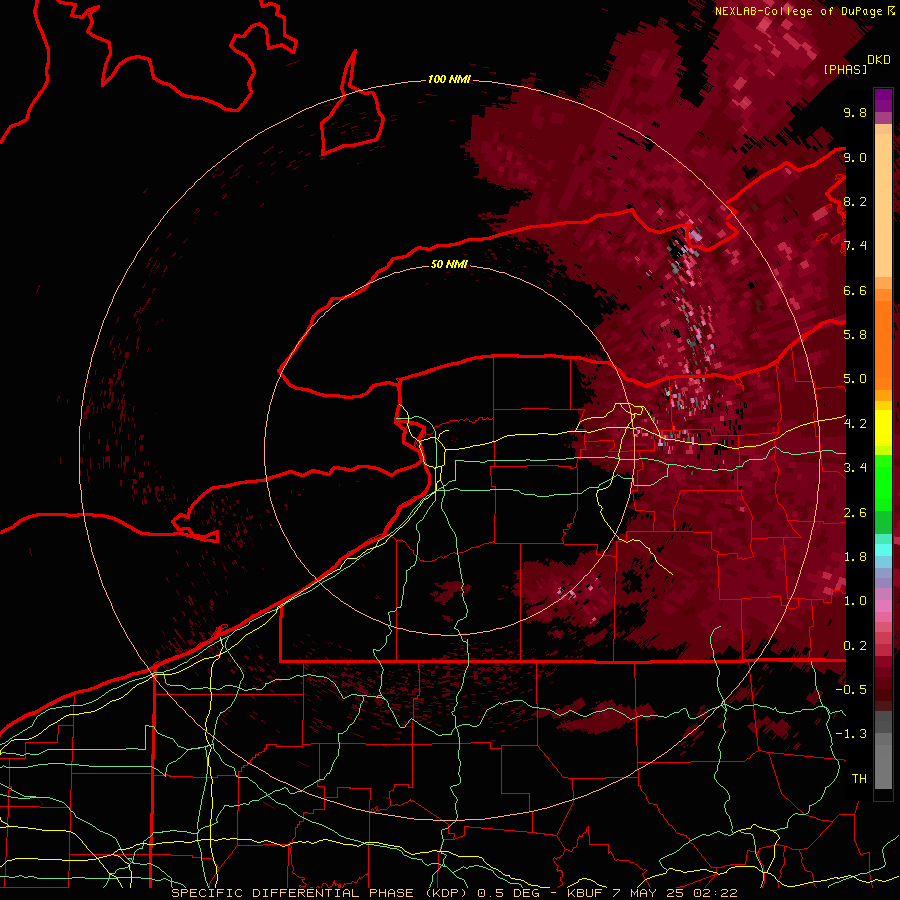Viewport: 900px width, 900px height.
Task: Click the KBUF radar site identifier
Action: (587, 893)
